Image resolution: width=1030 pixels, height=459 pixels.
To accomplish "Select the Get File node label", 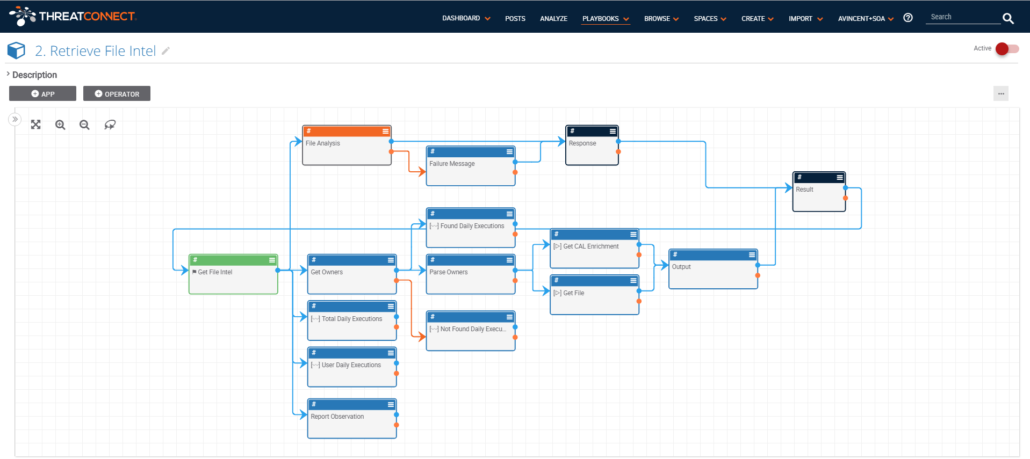I will pyautogui.click(x=568, y=293).
